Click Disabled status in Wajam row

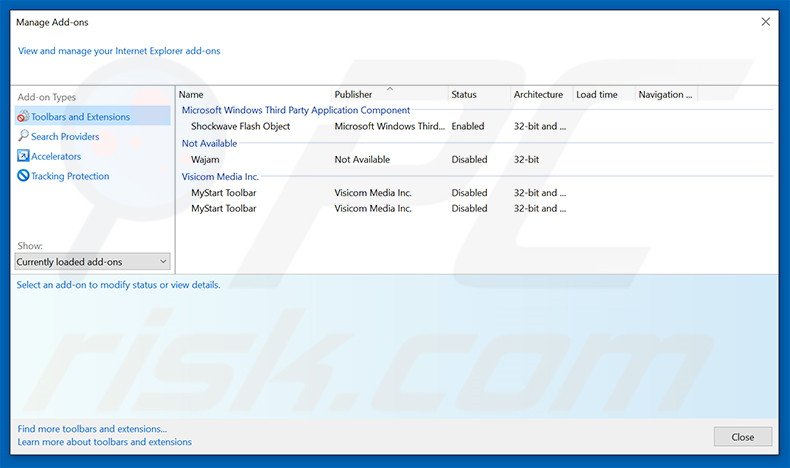pyautogui.click(x=469, y=159)
